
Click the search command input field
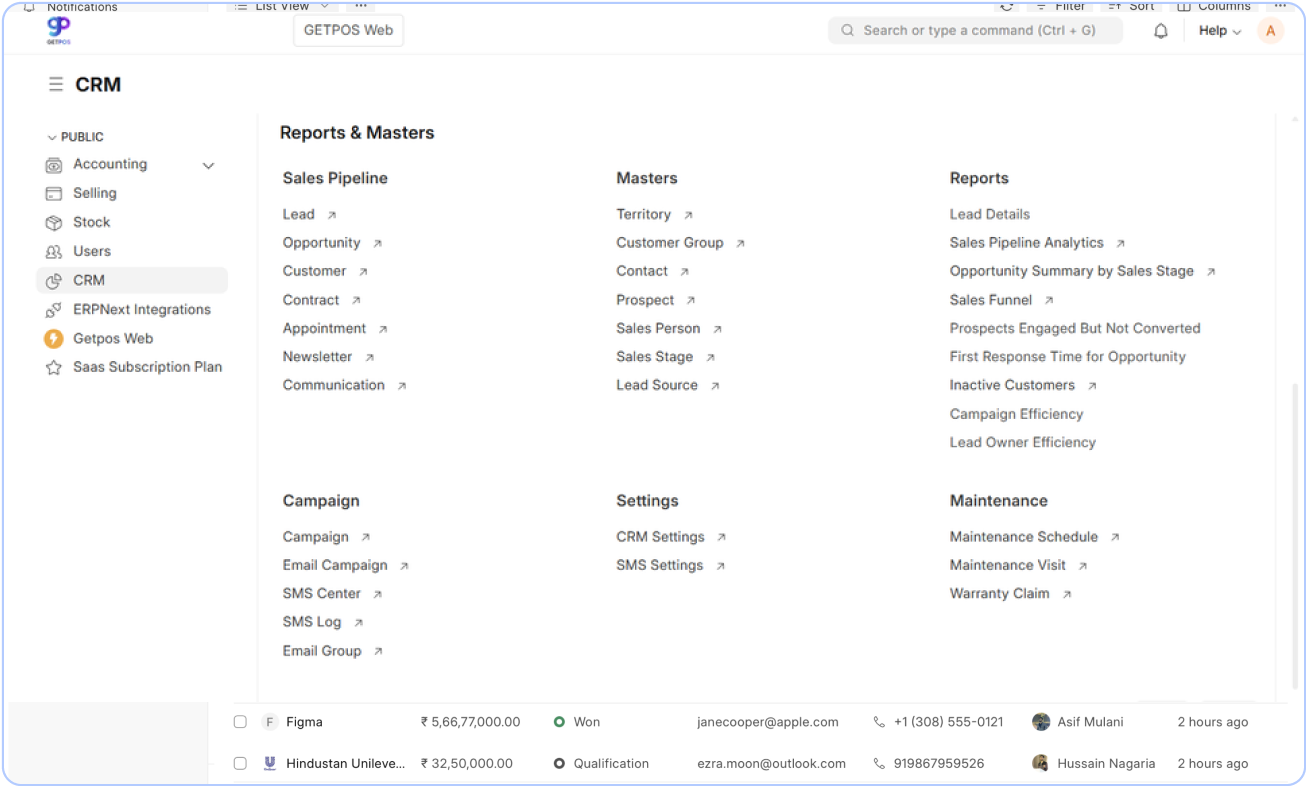pos(978,31)
